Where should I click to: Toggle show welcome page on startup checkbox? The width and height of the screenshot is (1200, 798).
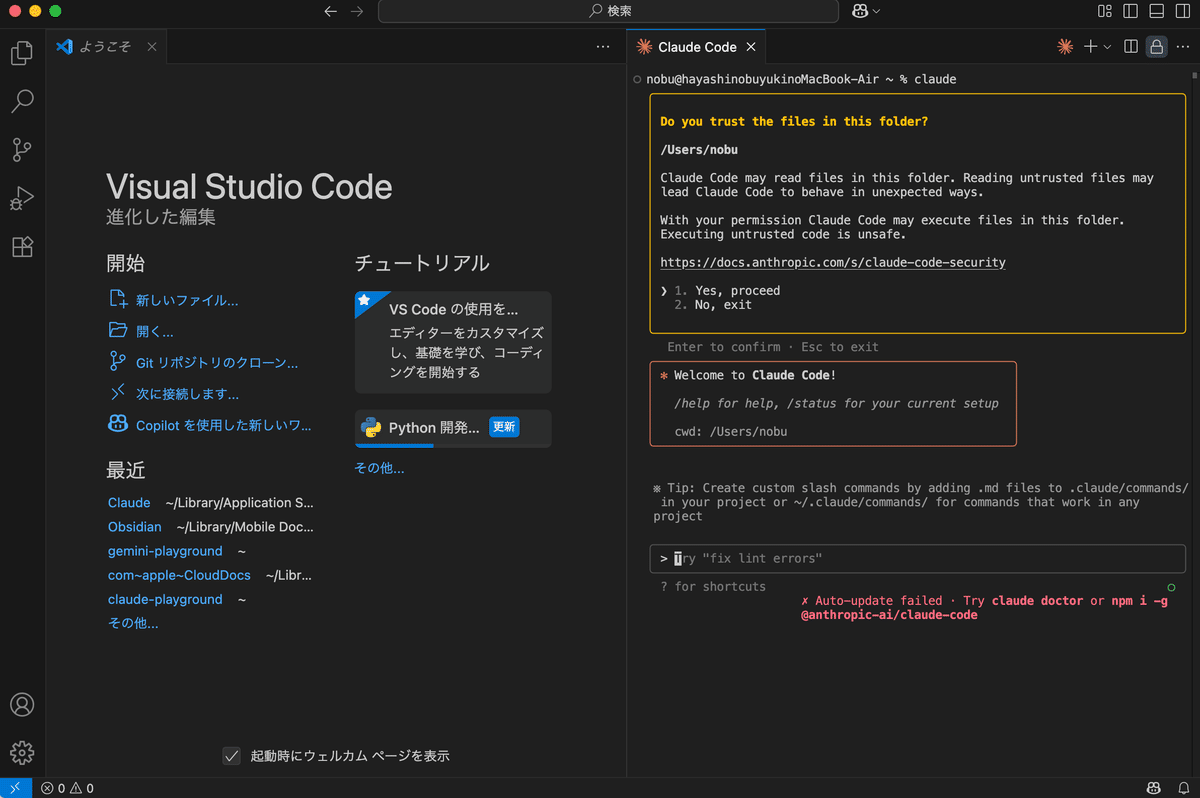click(231, 756)
